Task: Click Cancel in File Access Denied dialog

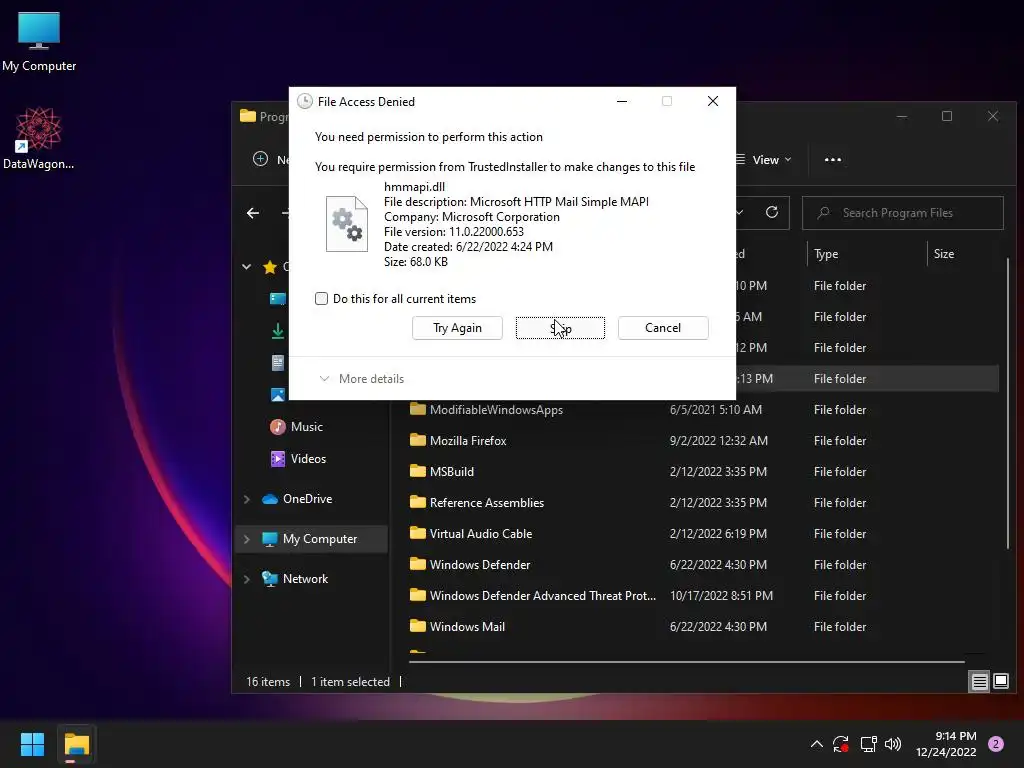Action: (663, 328)
